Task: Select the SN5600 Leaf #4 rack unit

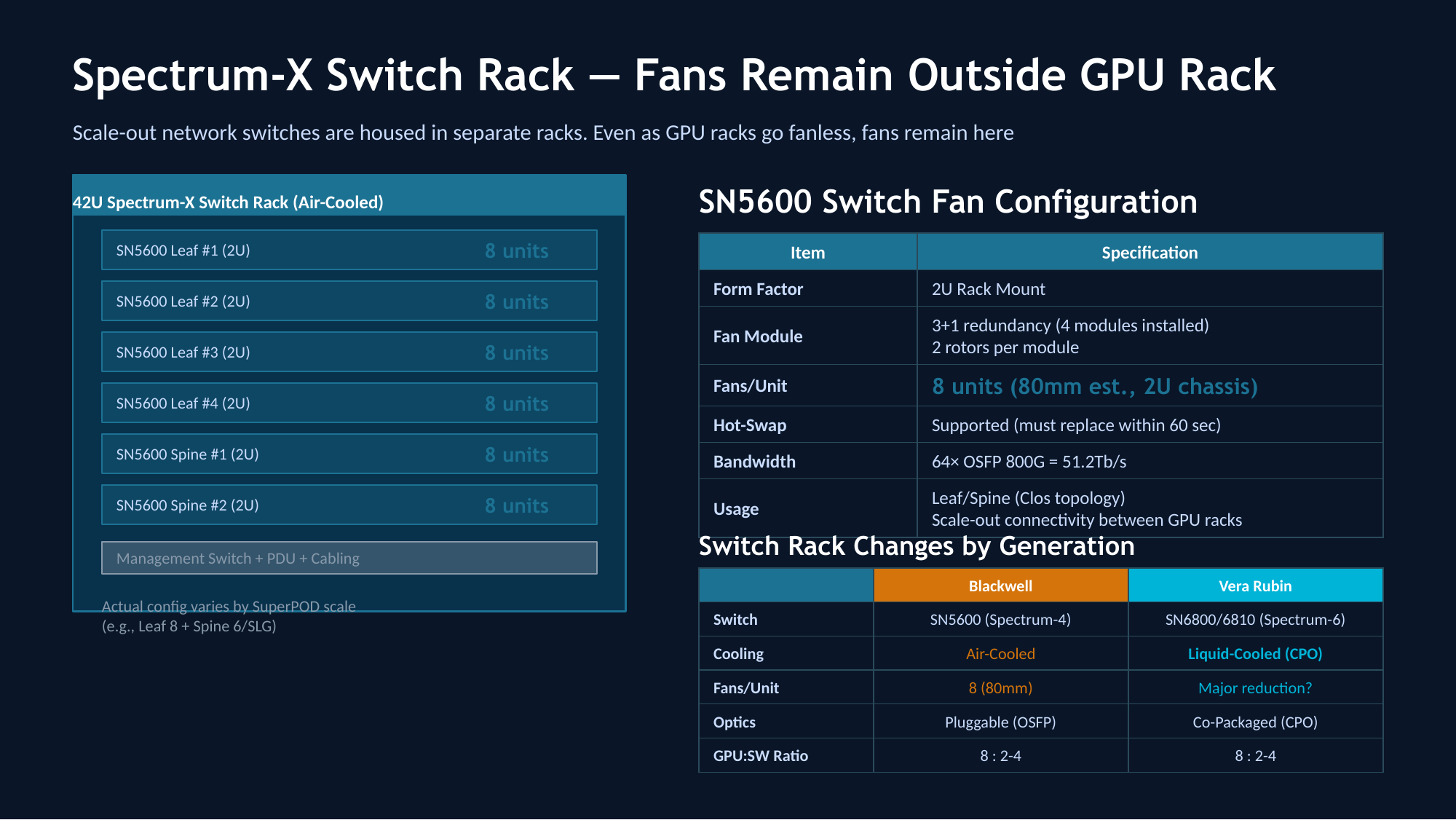Action: pos(349,403)
